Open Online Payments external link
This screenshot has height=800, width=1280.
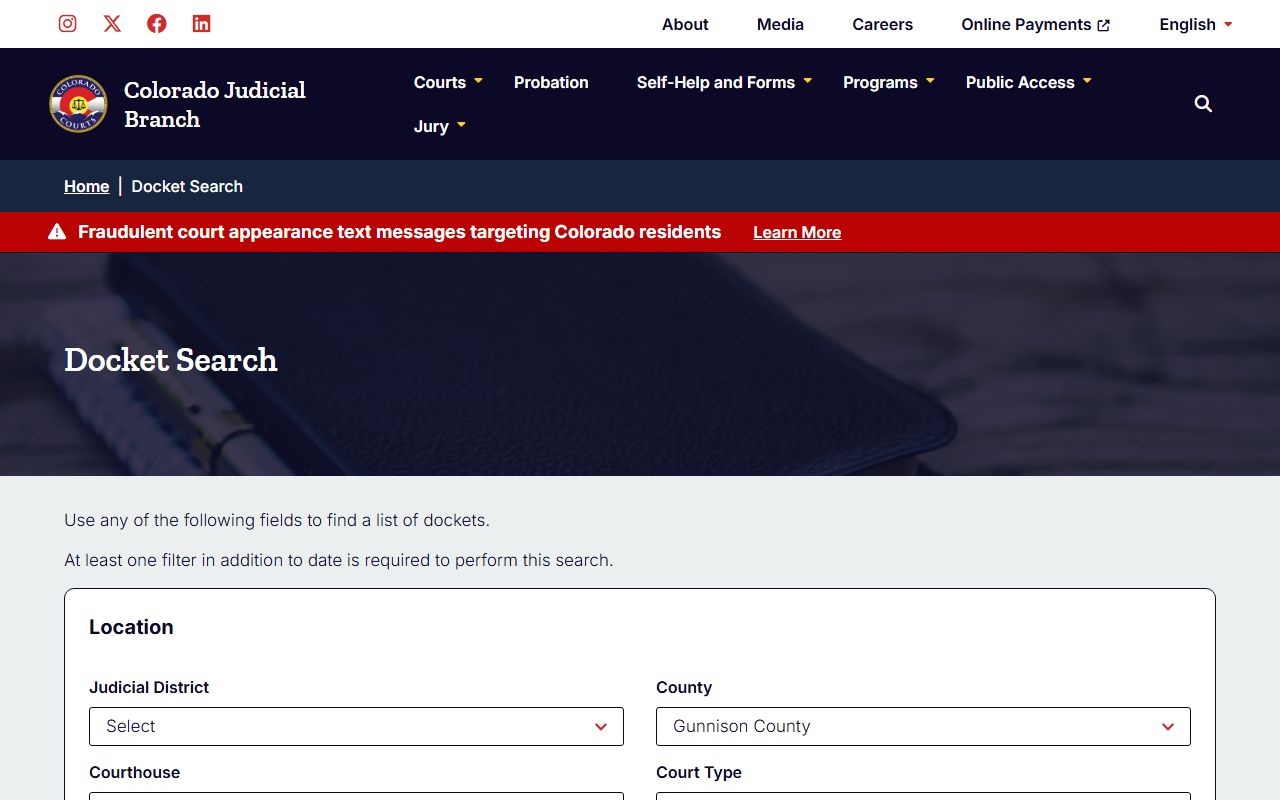pyautogui.click(x=1035, y=24)
